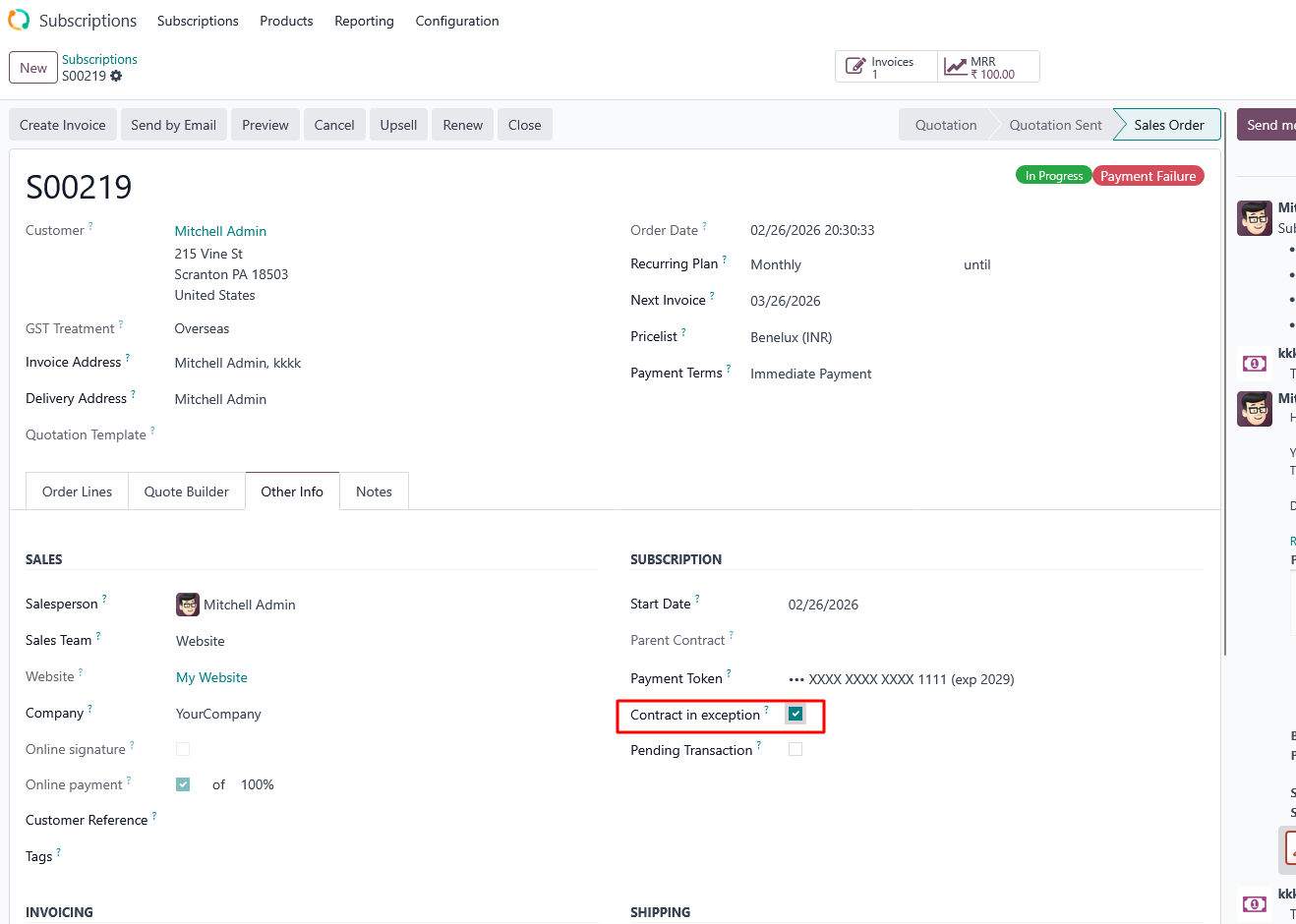Select the Other Info tab

pyautogui.click(x=292, y=491)
